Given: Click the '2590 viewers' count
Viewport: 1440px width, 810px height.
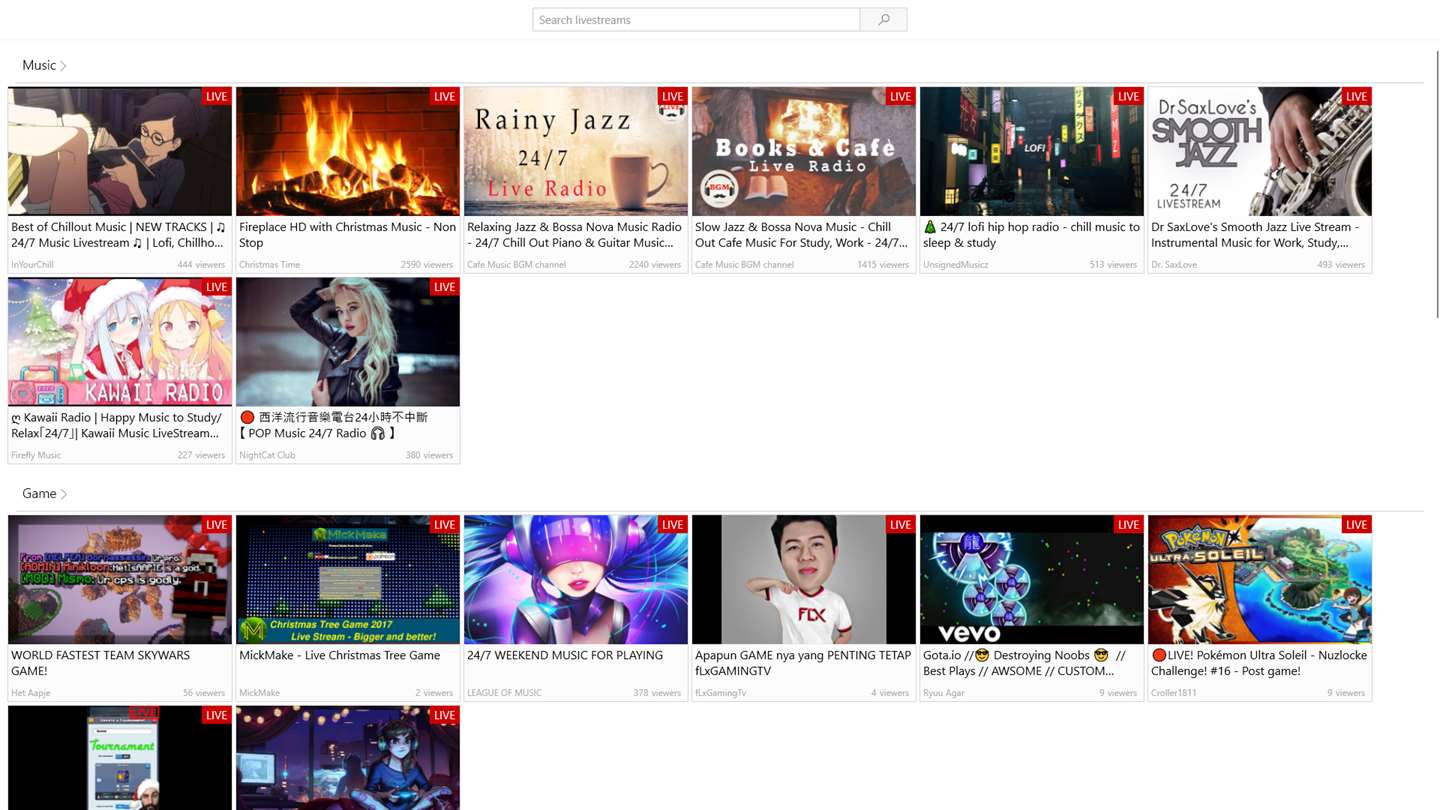Looking at the screenshot, I should click(427, 265).
